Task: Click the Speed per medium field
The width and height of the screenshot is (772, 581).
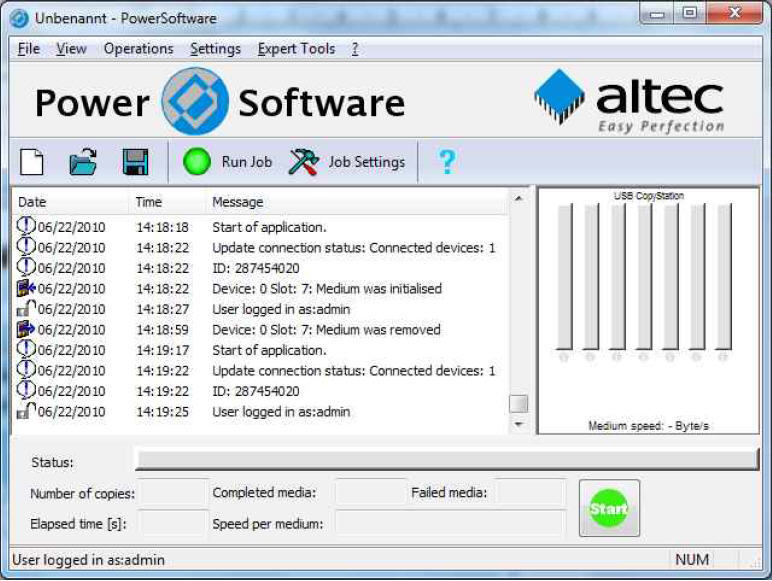Action: pyautogui.click(x=450, y=523)
